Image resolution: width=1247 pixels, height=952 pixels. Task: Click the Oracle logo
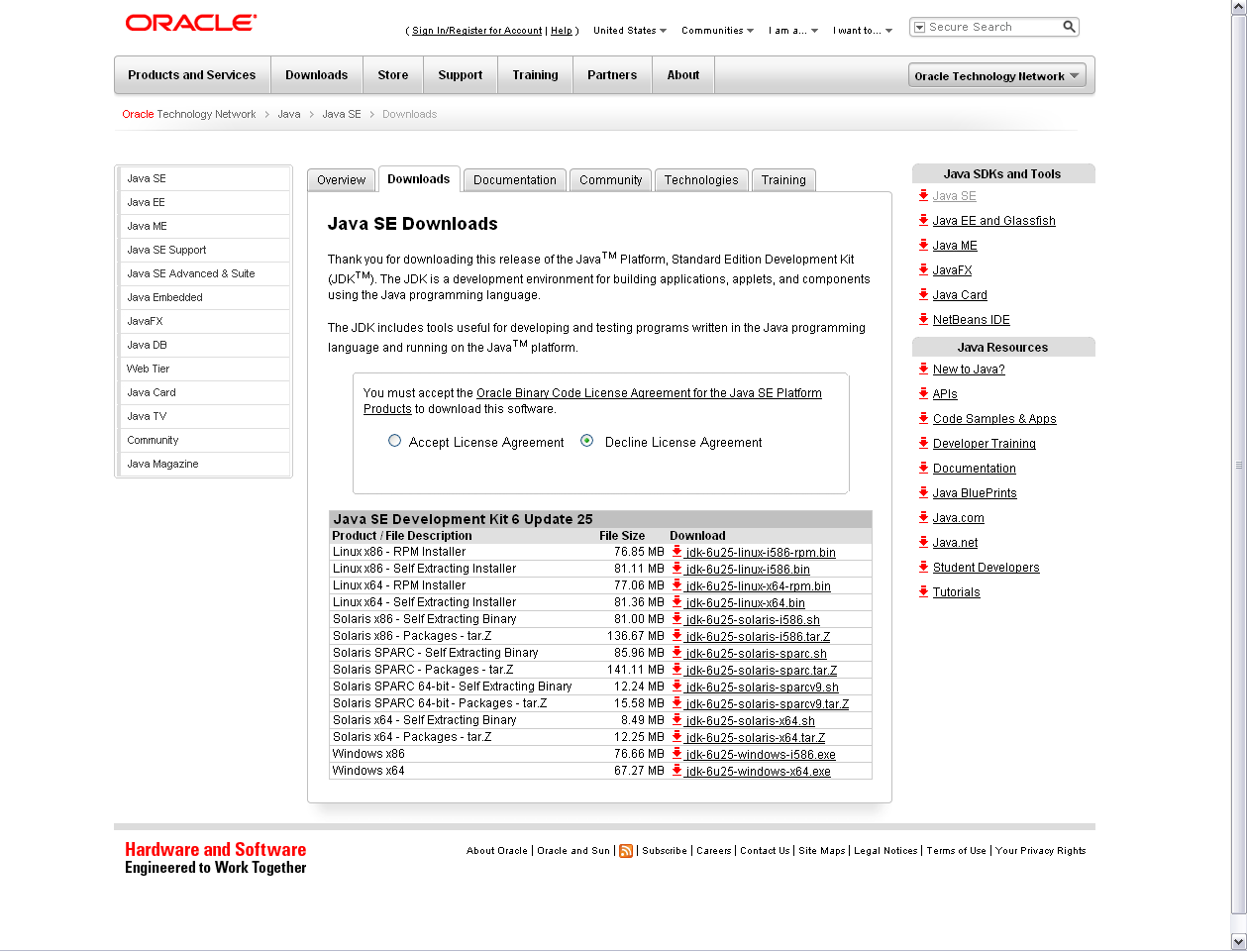point(191,23)
